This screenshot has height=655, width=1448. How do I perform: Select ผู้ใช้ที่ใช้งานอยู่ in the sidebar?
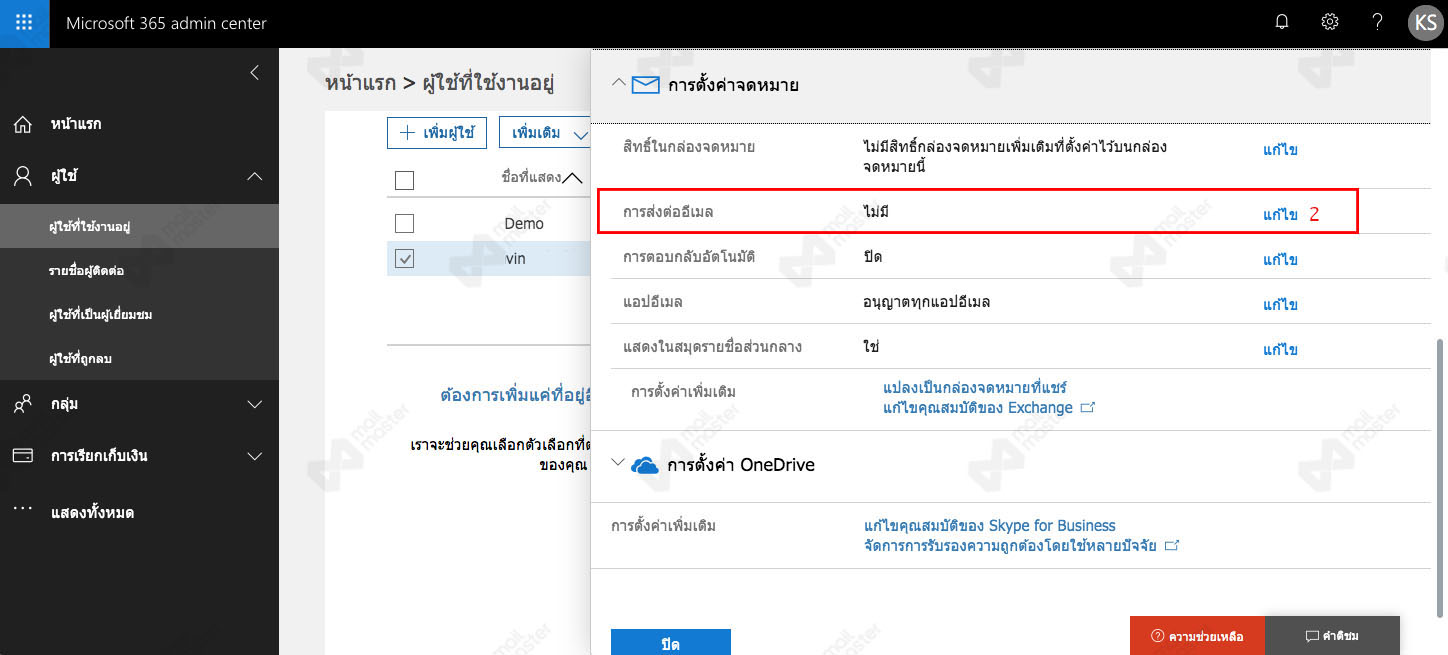tap(139, 226)
